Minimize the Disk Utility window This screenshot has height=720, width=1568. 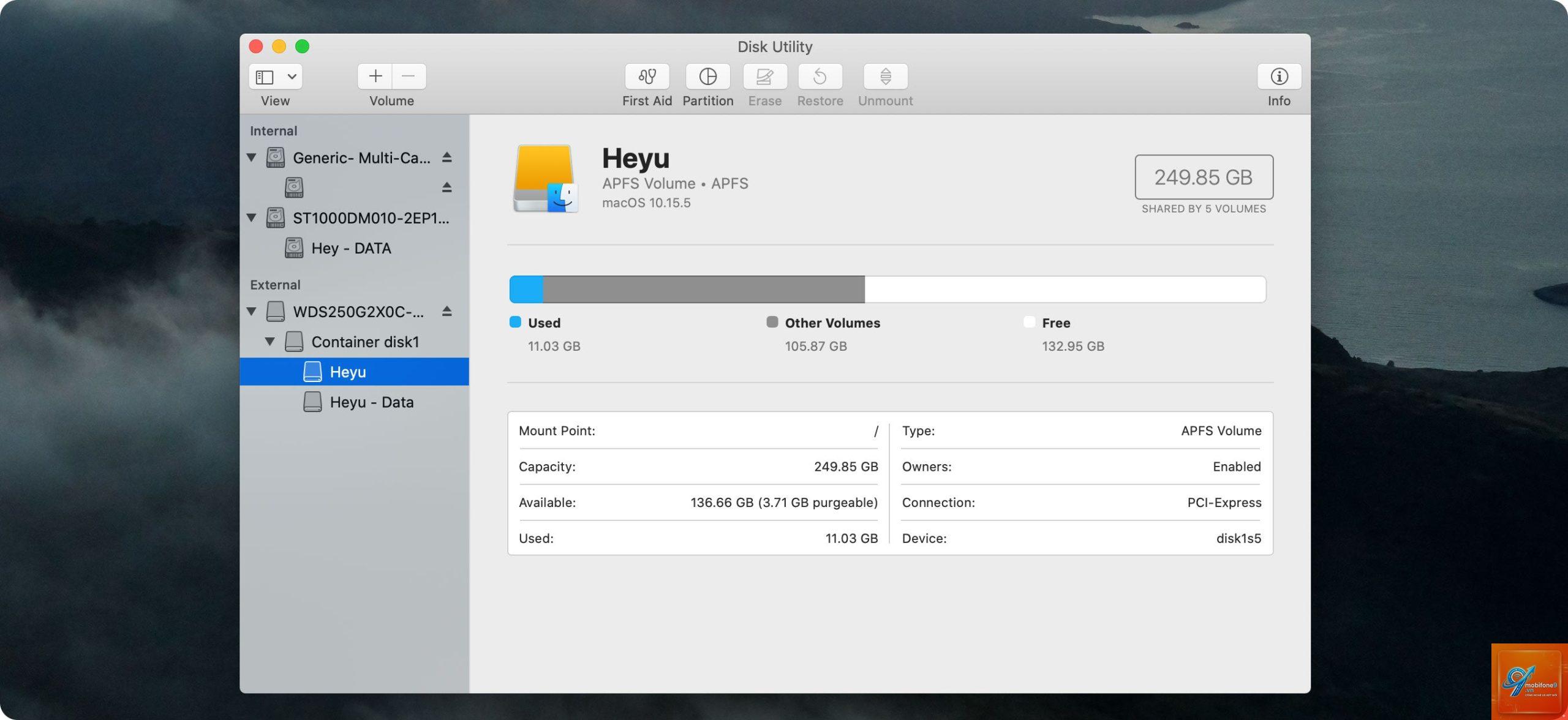click(x=279, y=47)
